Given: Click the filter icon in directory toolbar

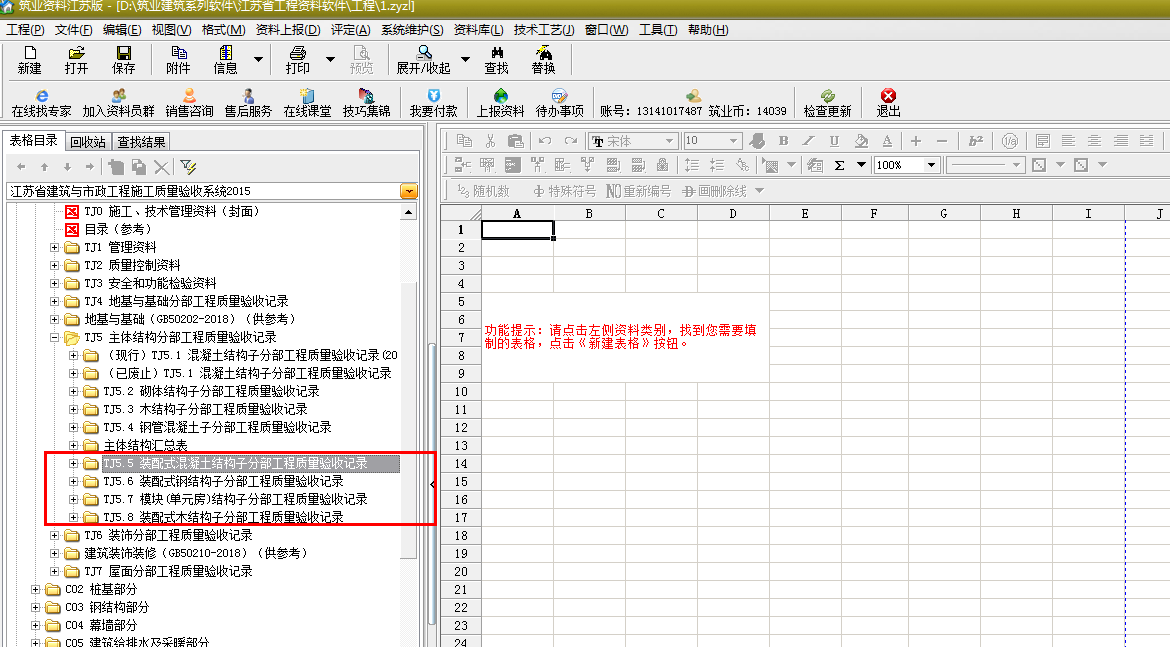Looking at the screenshot, I should pos(188,167).
